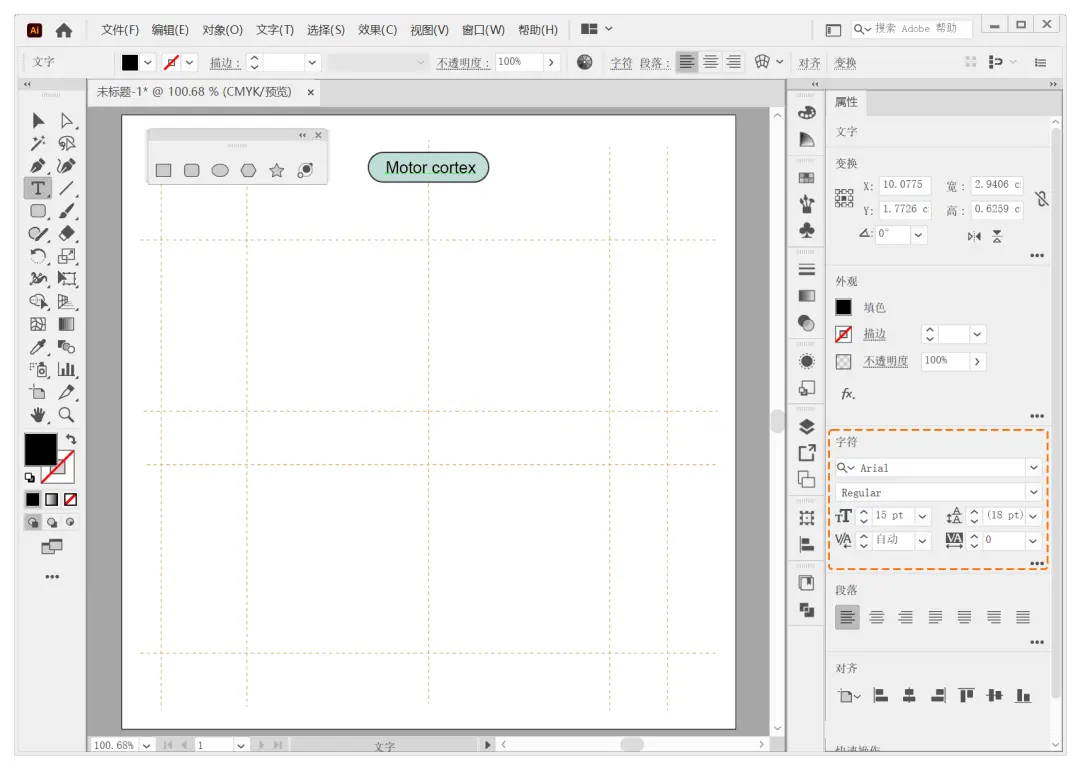
Task: Select the Eyedropper tool
Action: click(38, 347)
